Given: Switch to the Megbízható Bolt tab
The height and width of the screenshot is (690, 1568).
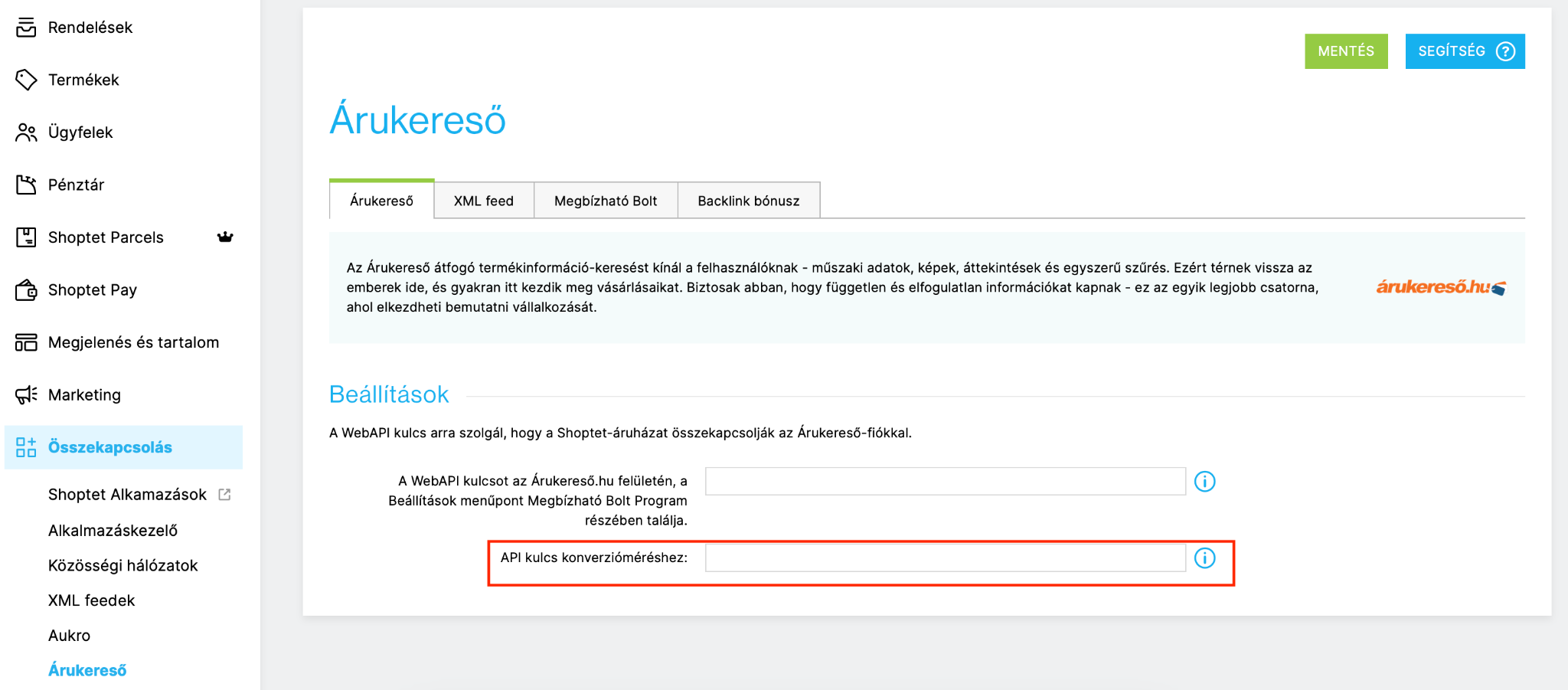Looking at the screenshot, I should 606,201.
